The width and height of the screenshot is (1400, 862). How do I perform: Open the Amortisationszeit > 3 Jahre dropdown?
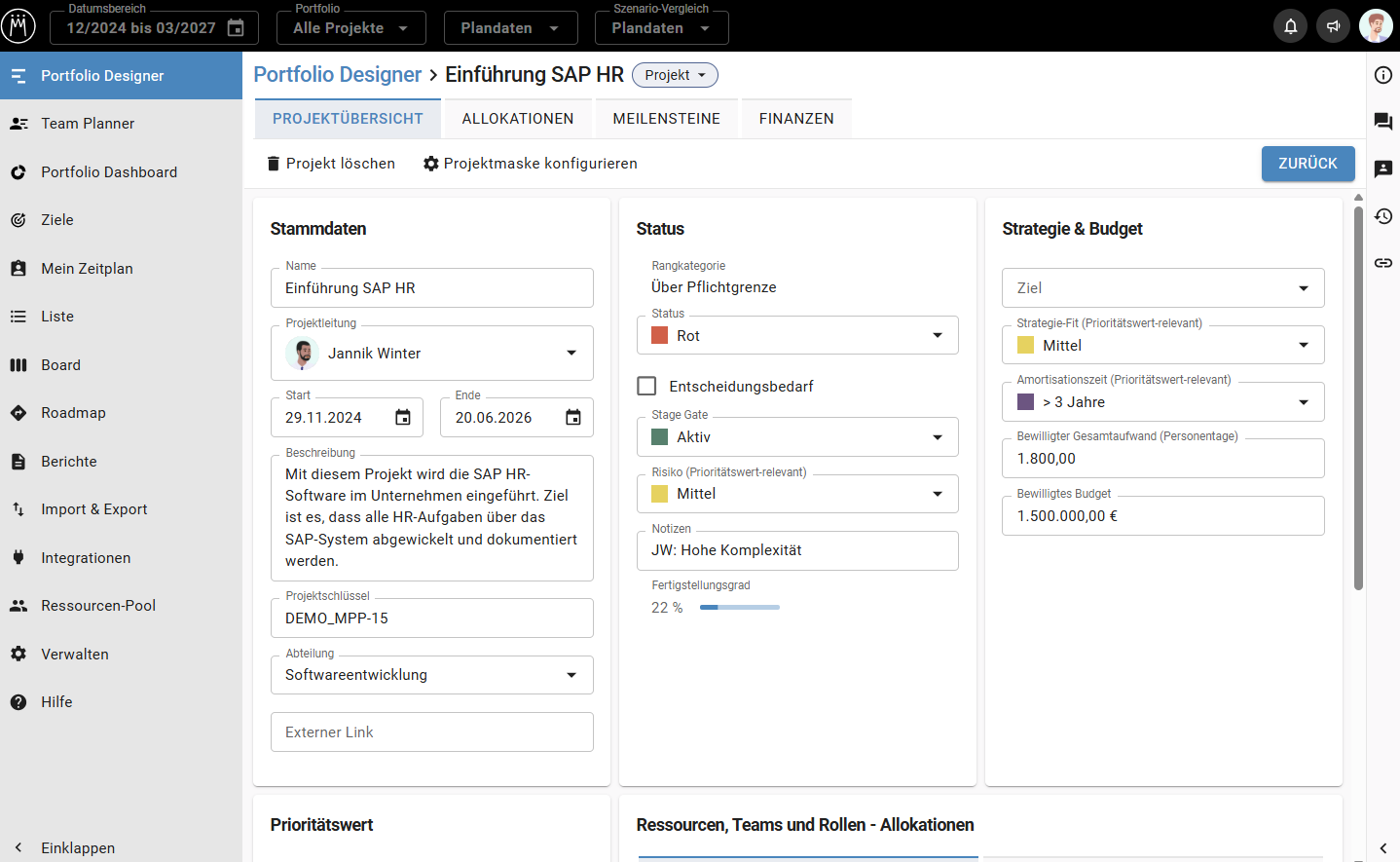point(1163,402)
